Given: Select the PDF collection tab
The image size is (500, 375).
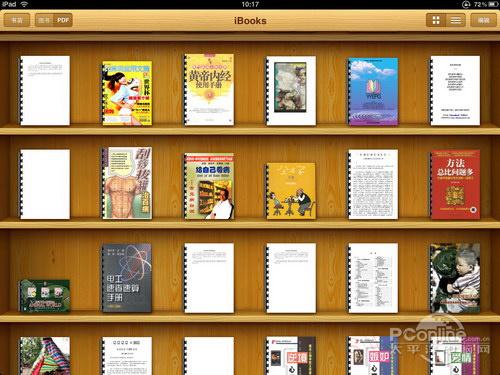Looking at the screenshot, I should (63, 20).
